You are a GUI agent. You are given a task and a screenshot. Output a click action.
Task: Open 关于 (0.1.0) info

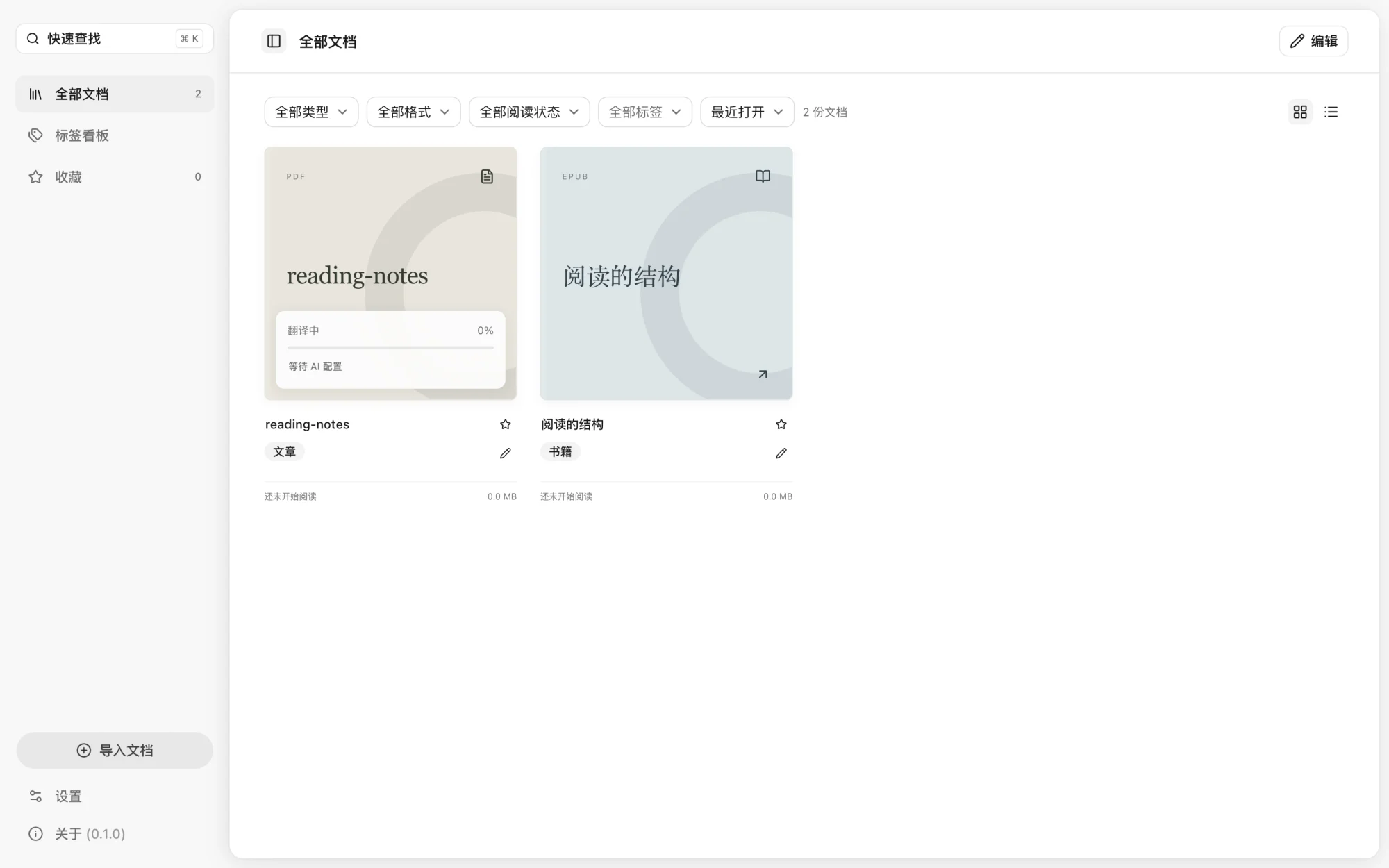pos(115,834)
